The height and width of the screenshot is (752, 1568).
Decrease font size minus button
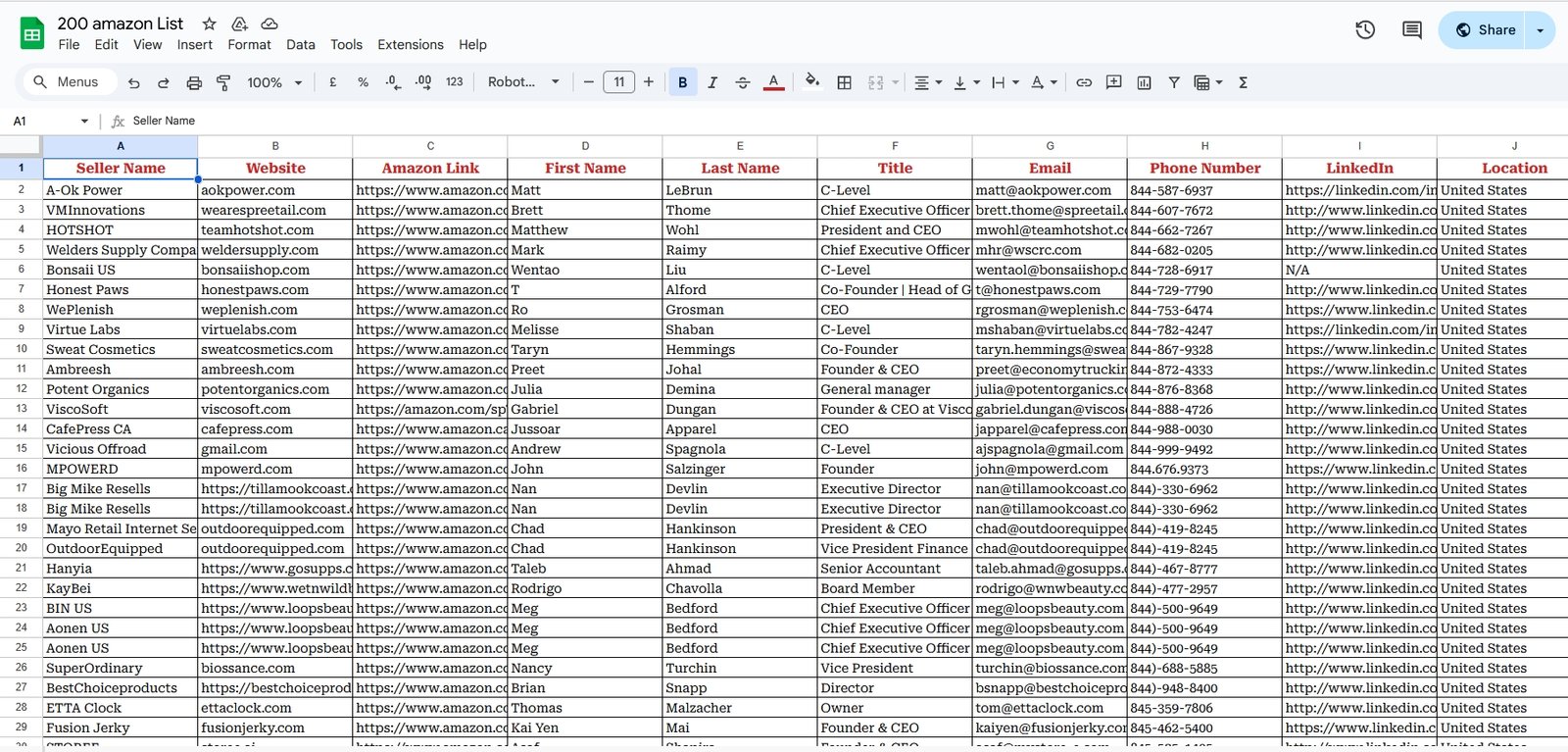pos(588,82)
